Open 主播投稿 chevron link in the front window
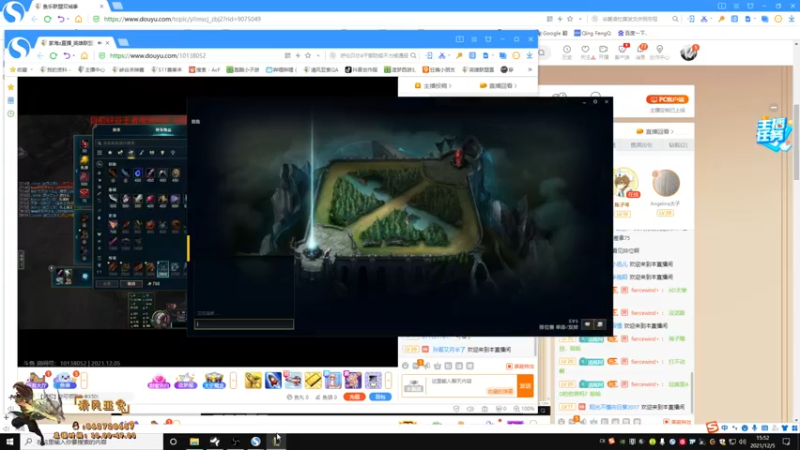 coord(433,86)
